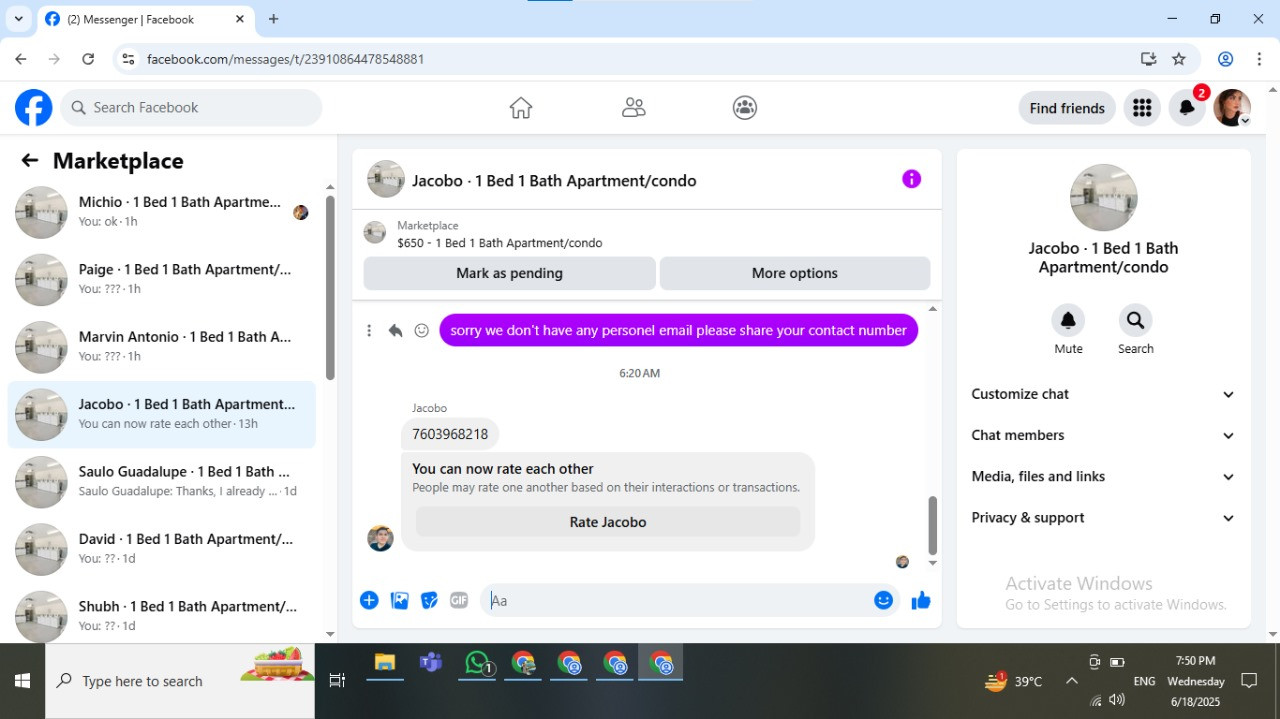The width and height of the screenshot is (1280, 719).
Task: Open the Facebook logo home link
Action: click(33, 107)
